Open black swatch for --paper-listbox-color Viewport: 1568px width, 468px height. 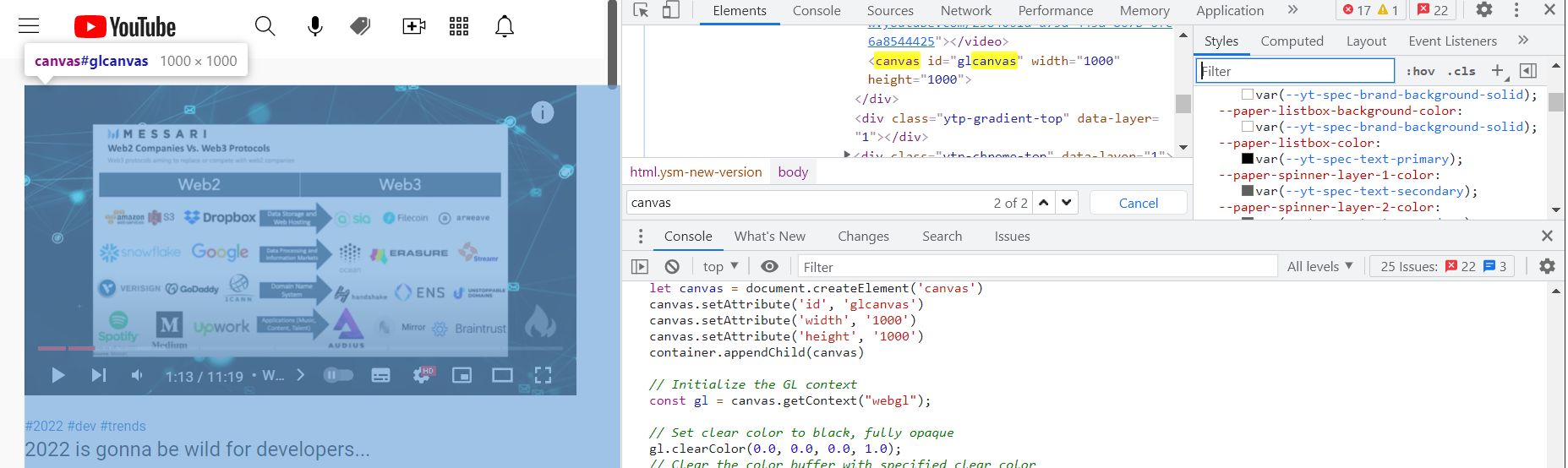pyautogui.click(x=1248, y=159)
